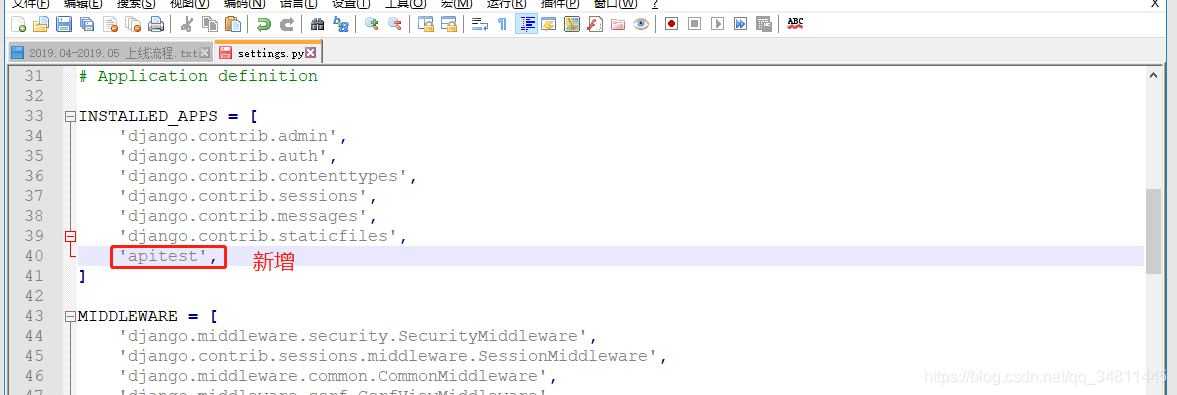This screenshot has width=1177, height=395.
Task: Start recording a macro
Action: (x=672, y=24)
